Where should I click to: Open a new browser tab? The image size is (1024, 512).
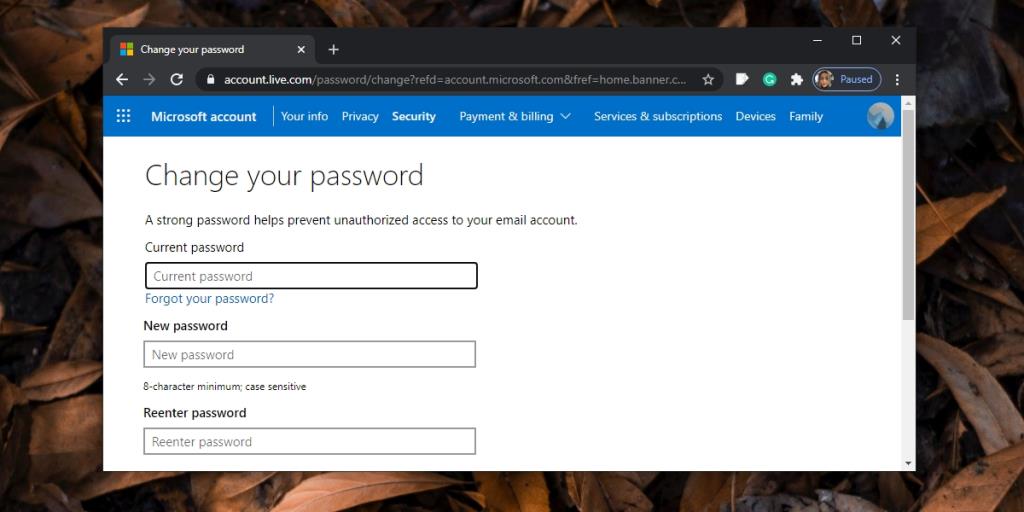pos(333,49)
